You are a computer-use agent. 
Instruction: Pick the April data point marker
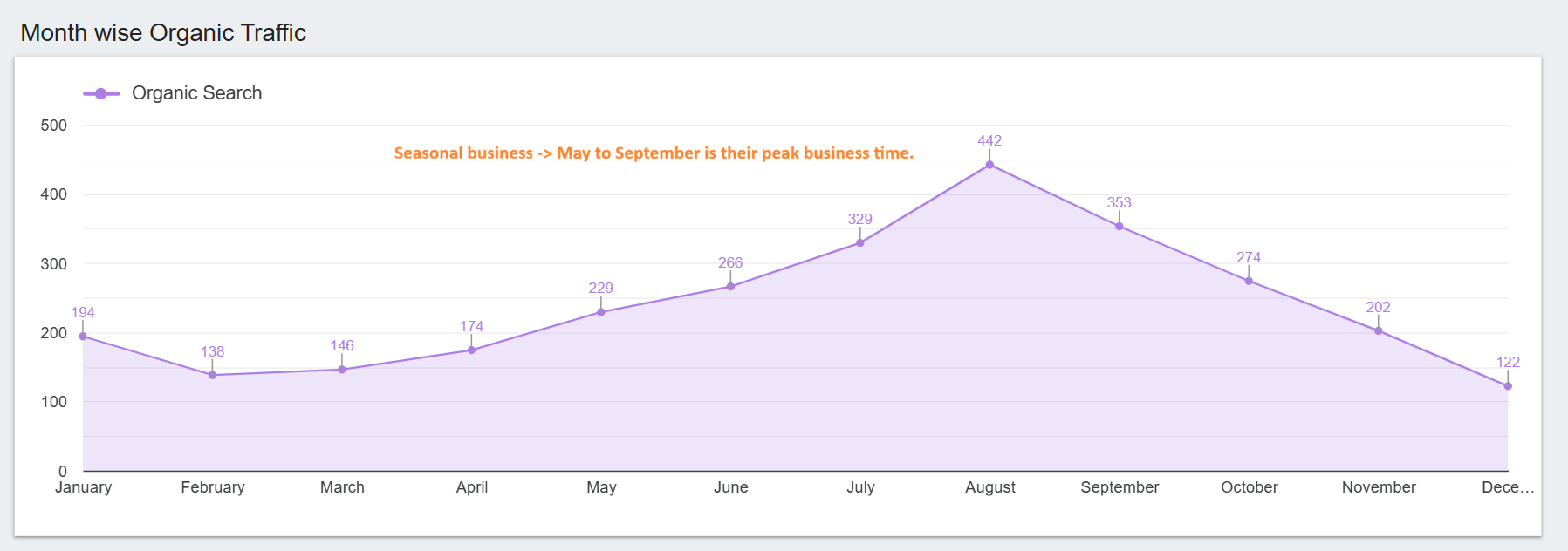coord(472,350)
